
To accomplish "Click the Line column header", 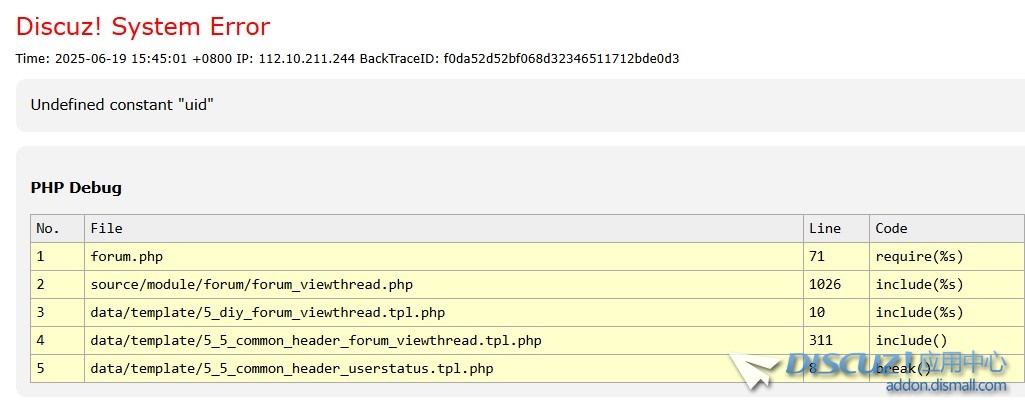I will [824, 229].
